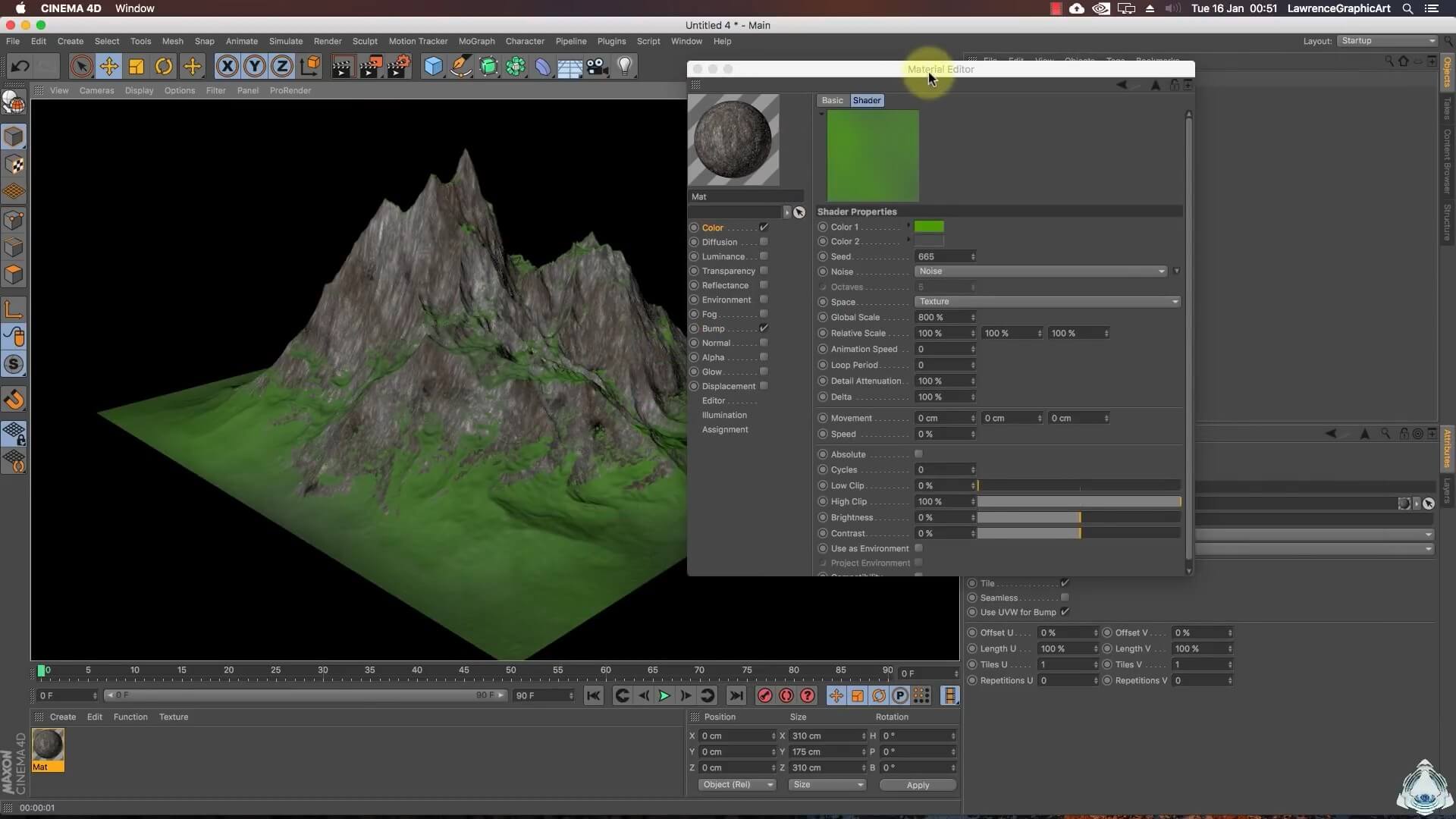Select the Move tool in toolbar
The height and width of the screenshot is (819, 1456).
108,67
